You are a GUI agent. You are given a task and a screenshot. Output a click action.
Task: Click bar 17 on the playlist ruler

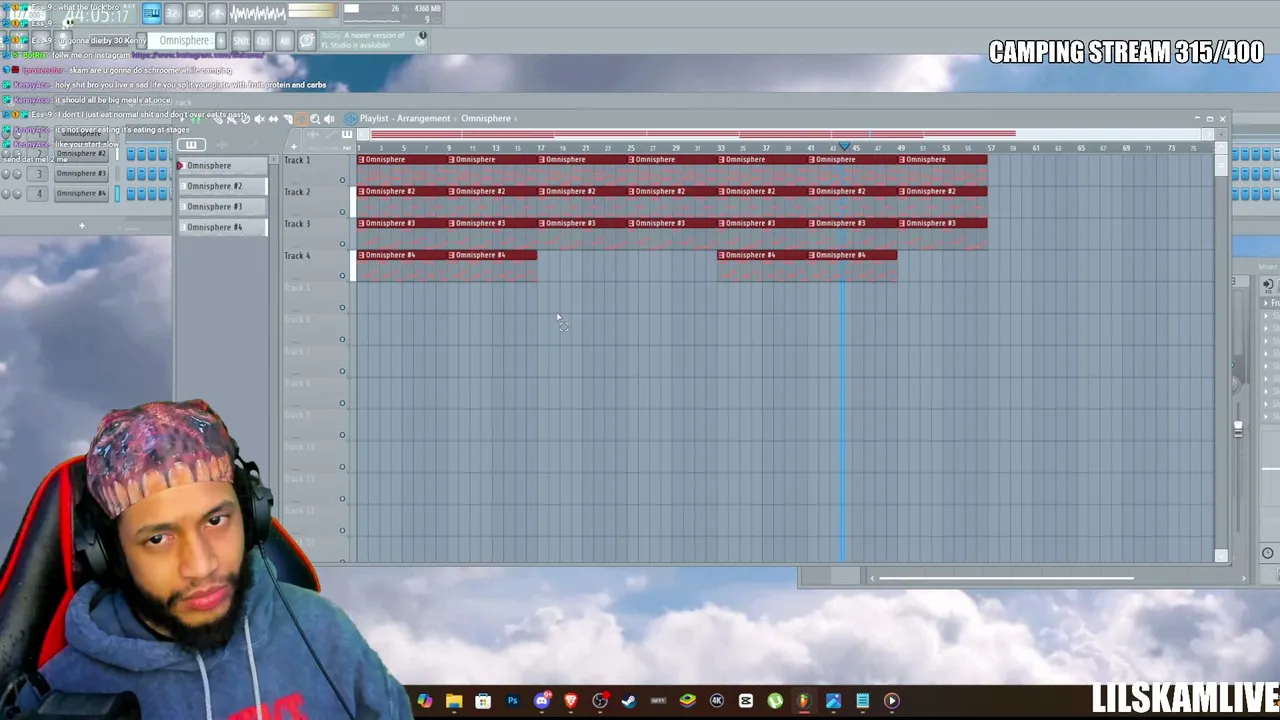pos(540,148)
